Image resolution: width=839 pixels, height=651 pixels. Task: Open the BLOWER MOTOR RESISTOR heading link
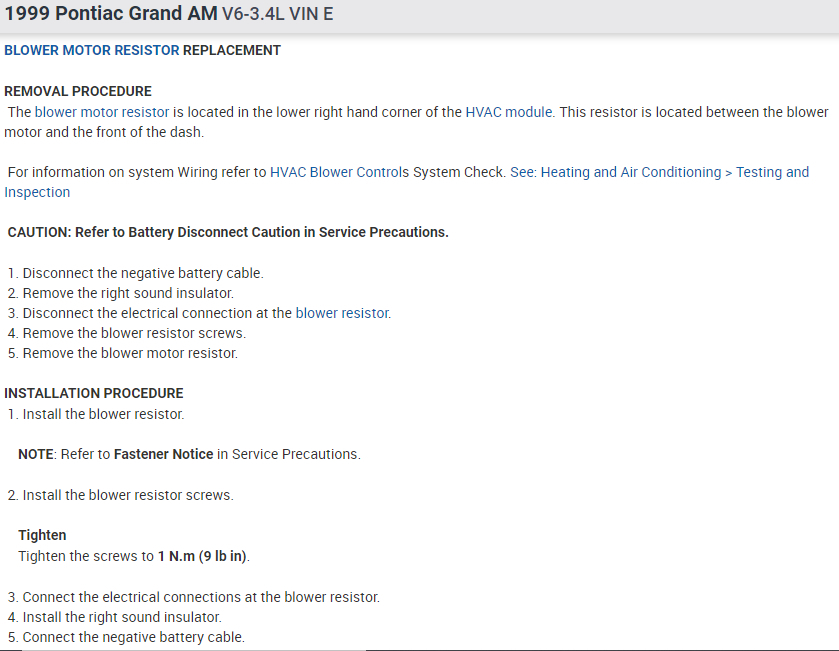92,50
